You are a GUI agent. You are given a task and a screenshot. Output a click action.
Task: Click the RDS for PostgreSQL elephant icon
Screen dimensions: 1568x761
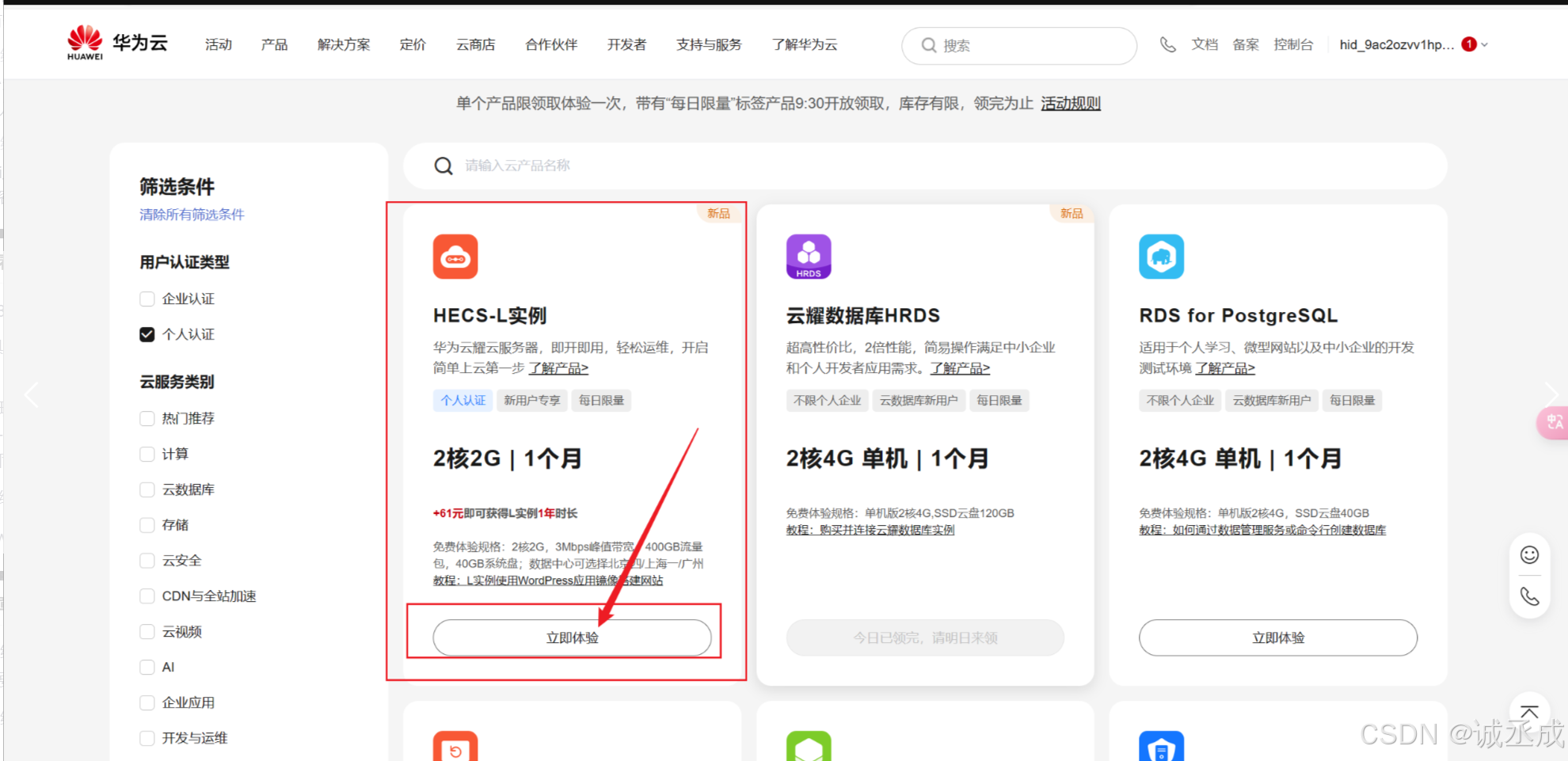click(x=1161, y=256)
